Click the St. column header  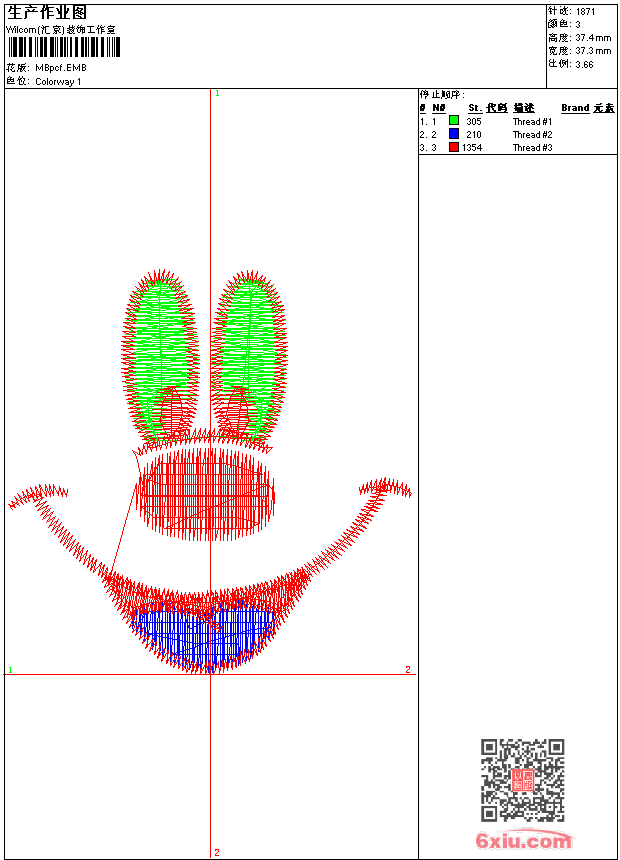click(475, 108)
